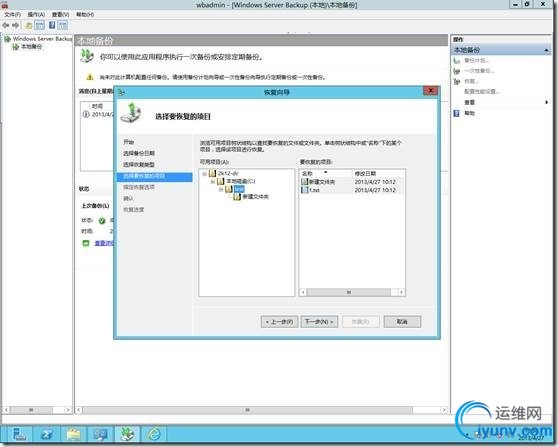
Task: Click the Up one level folder icon in toolbar
Action: pos(28,25)
